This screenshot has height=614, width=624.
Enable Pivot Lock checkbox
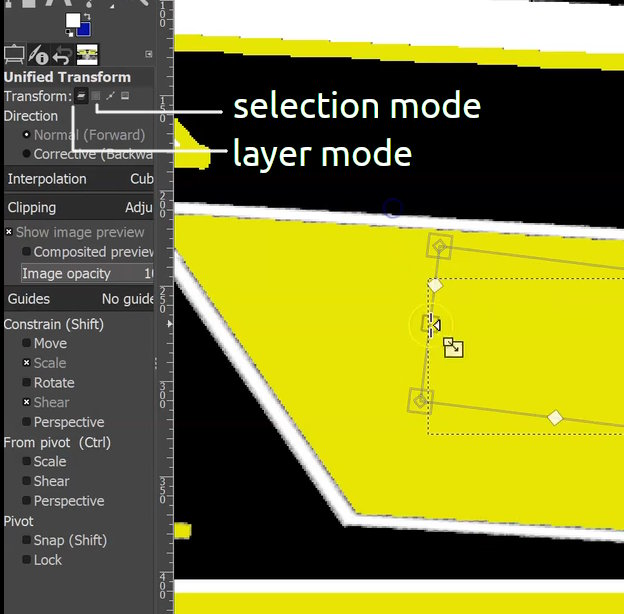(27, 560)
